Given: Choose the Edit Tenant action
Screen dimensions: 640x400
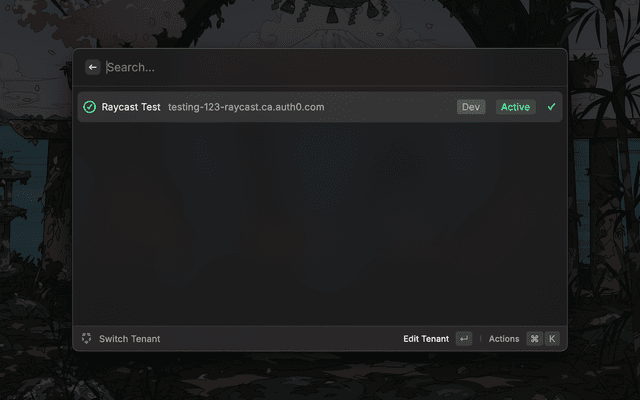Looking at the screenshot, I should pyautogui.click(x=426, y=339).
